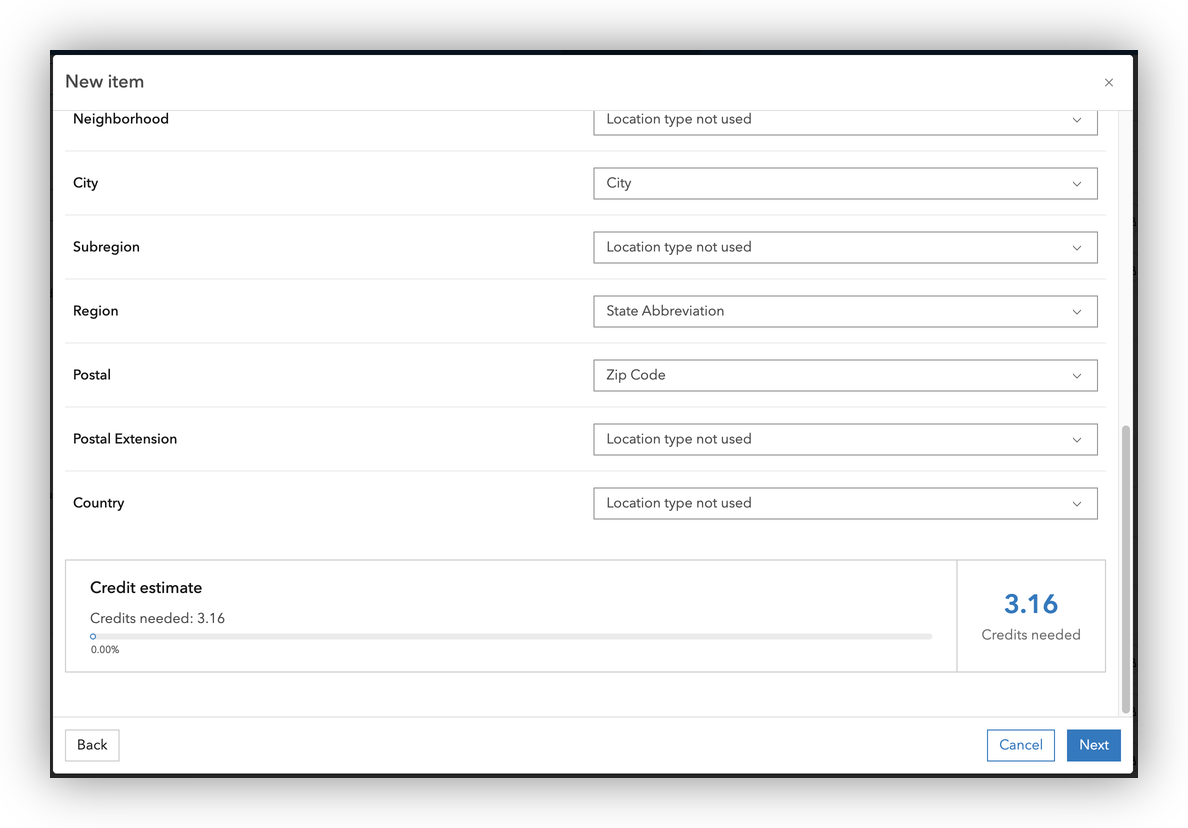1188x828 pixels.
Task: Click the credit estimate progress bar
Action: [511, 636]
